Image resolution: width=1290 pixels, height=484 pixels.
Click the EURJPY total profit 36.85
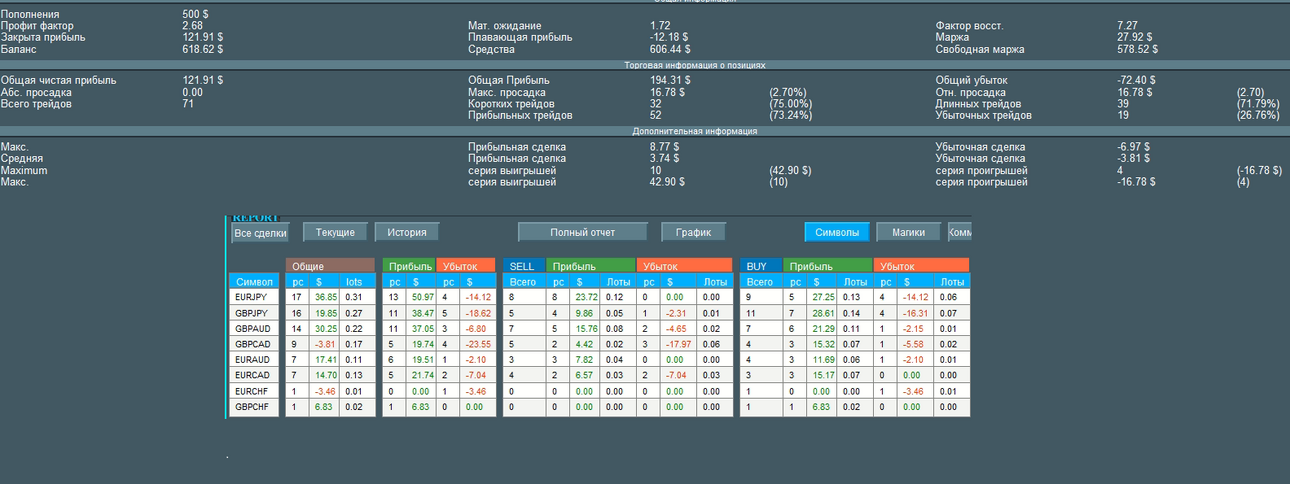[326, 297]
